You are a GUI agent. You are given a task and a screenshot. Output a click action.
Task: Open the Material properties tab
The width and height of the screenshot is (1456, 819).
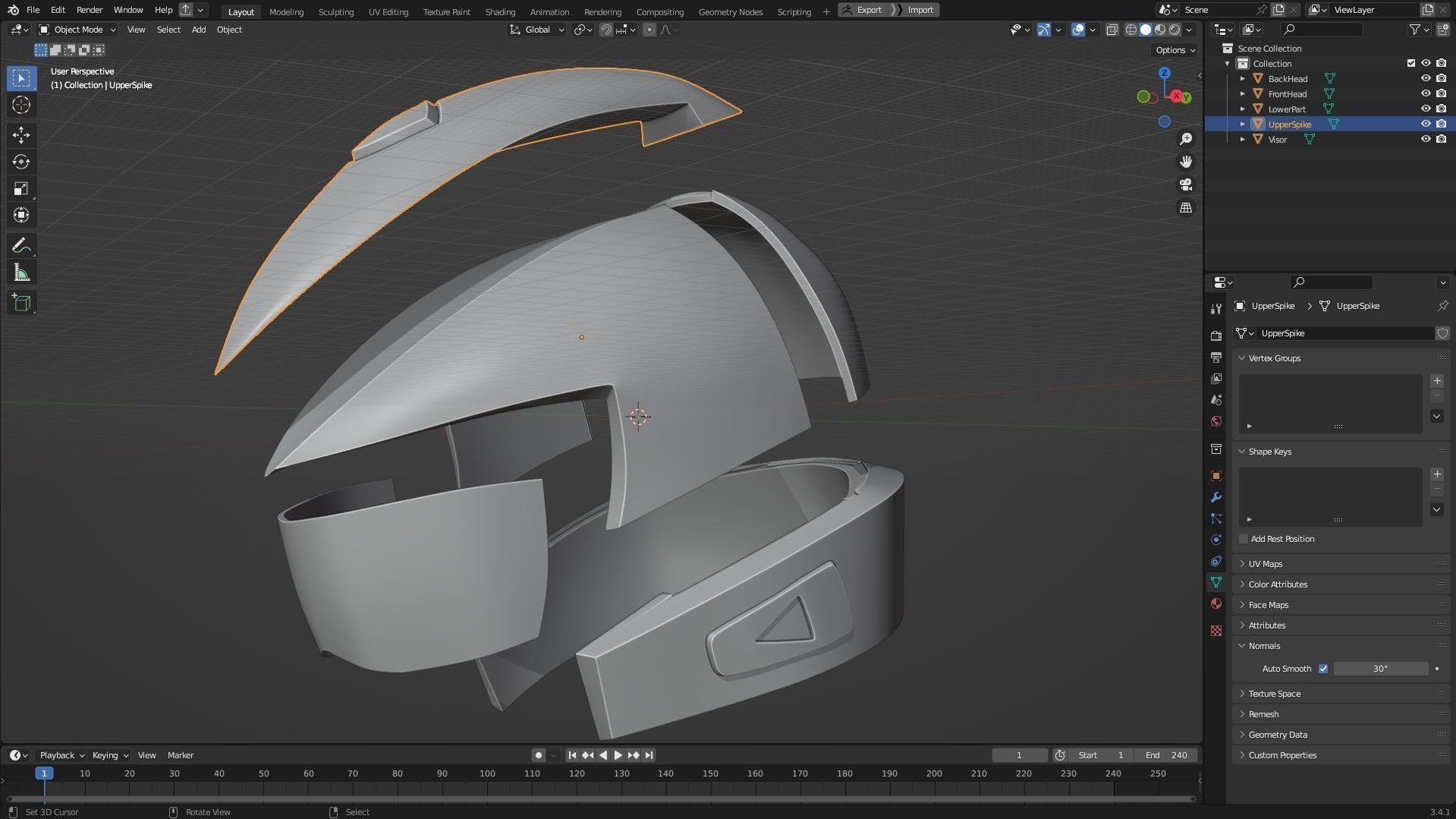click(x=1216, y=603)
